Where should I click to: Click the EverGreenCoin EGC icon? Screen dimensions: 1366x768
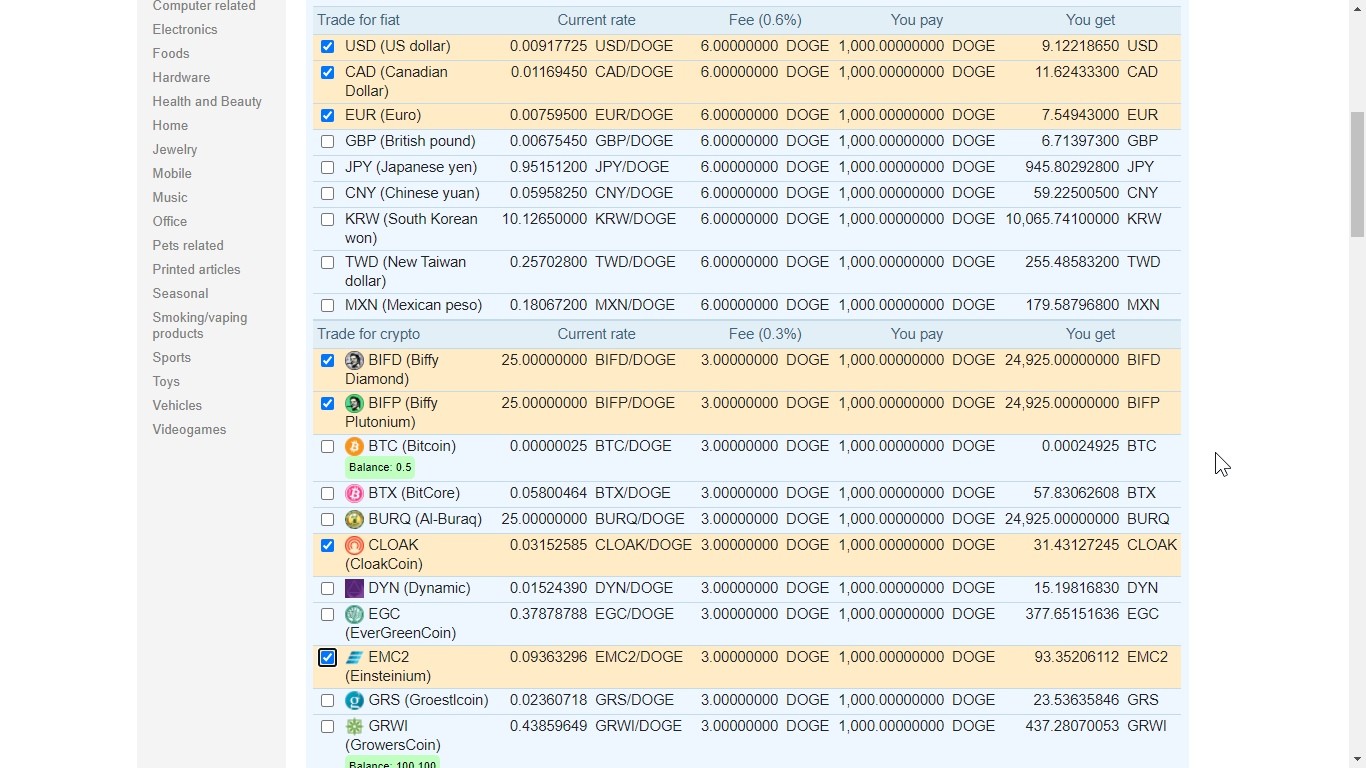pyautogui.click(x=354, y=615)
